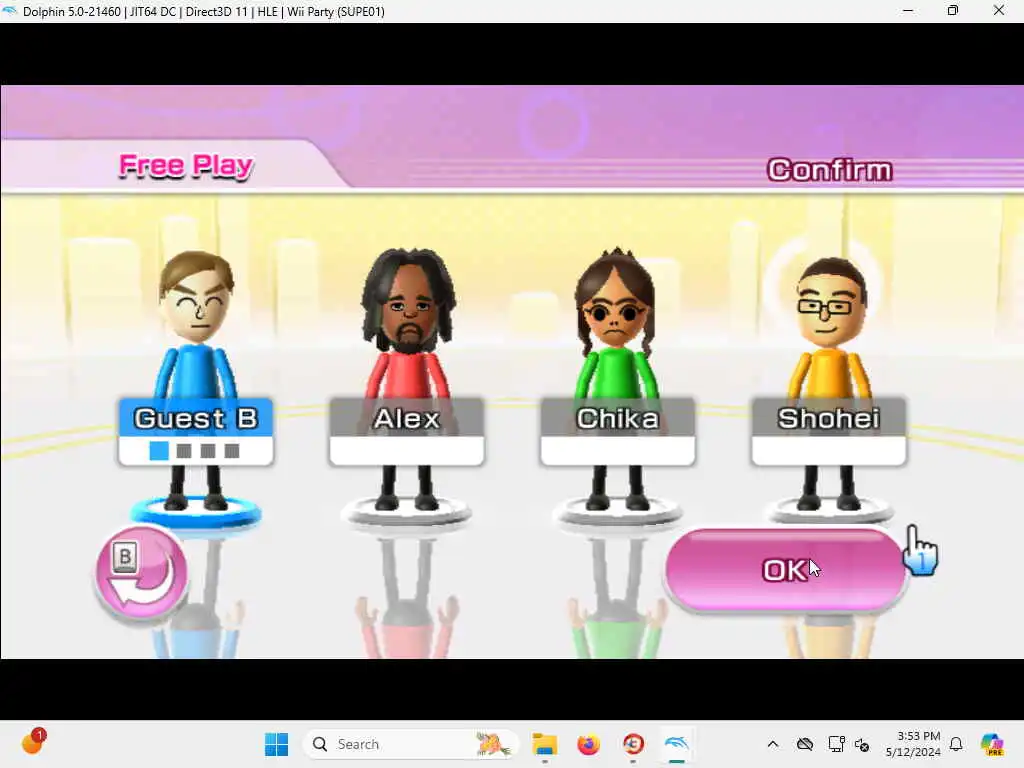Close the Dolphin emulator window

click(999, 11)
